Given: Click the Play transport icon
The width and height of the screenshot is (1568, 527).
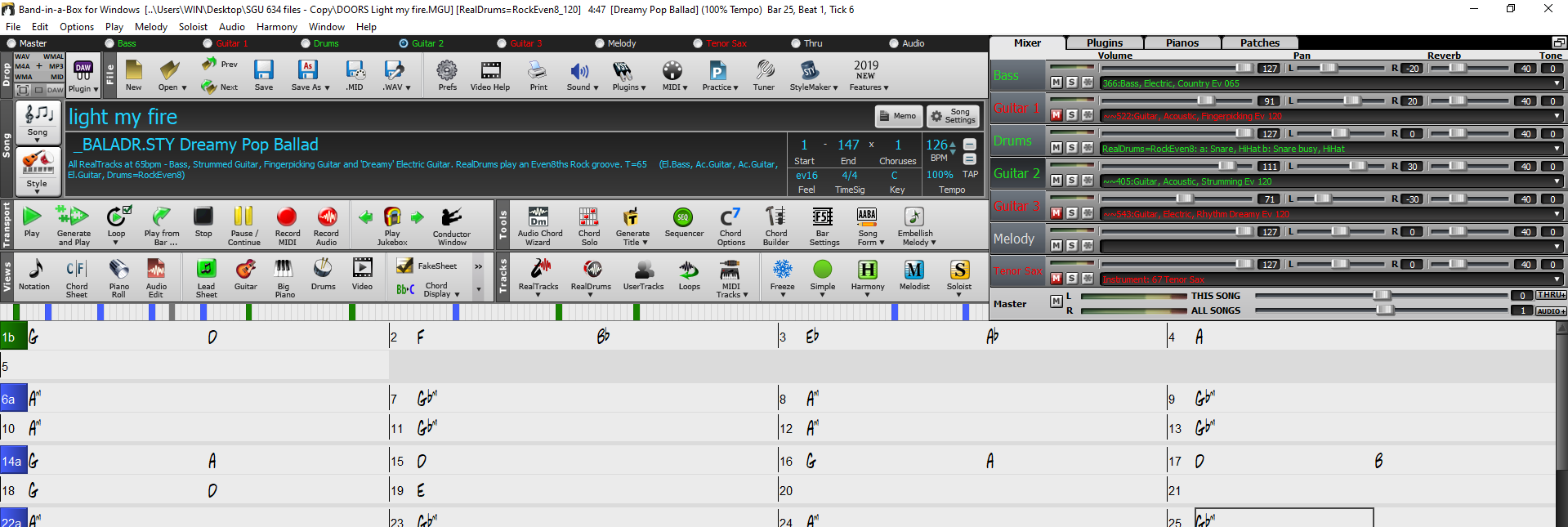Looking at the screenshot, I should tap(32, 223).
